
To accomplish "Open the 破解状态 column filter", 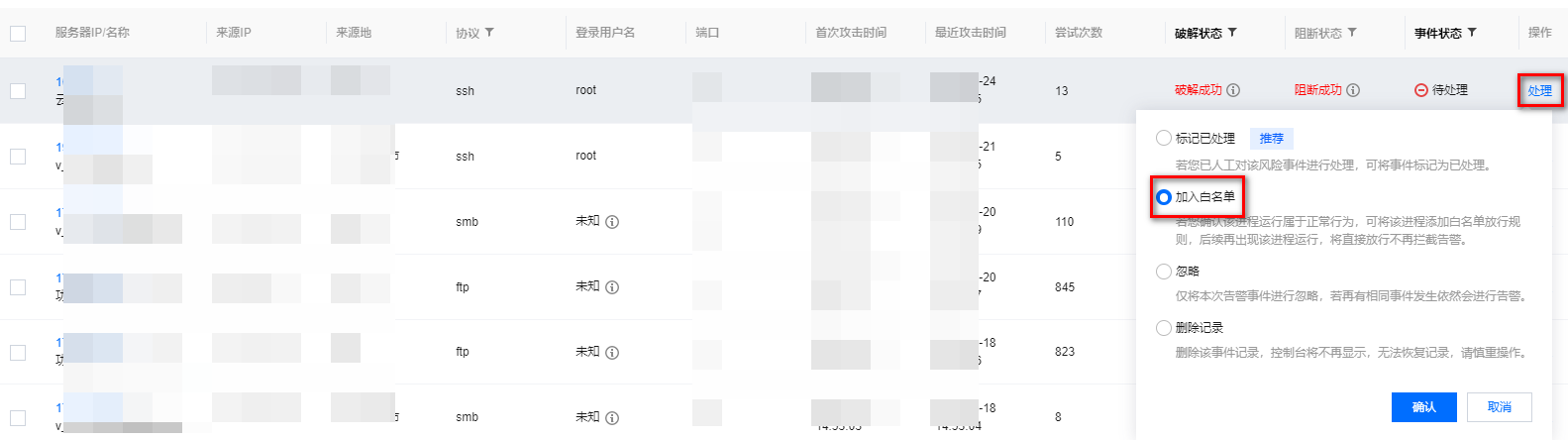I will coord(1232,33).
